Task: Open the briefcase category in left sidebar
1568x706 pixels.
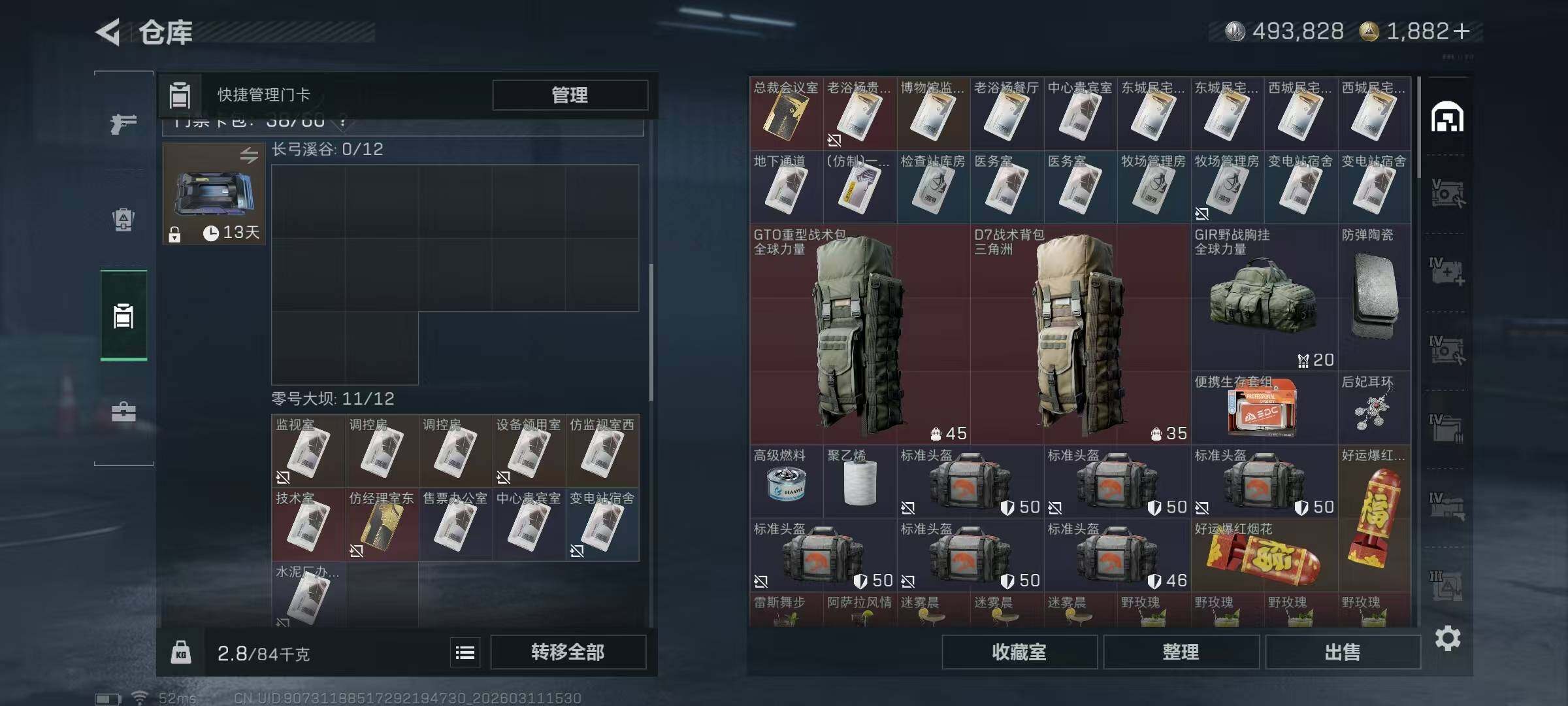Action: coord(123,412)
